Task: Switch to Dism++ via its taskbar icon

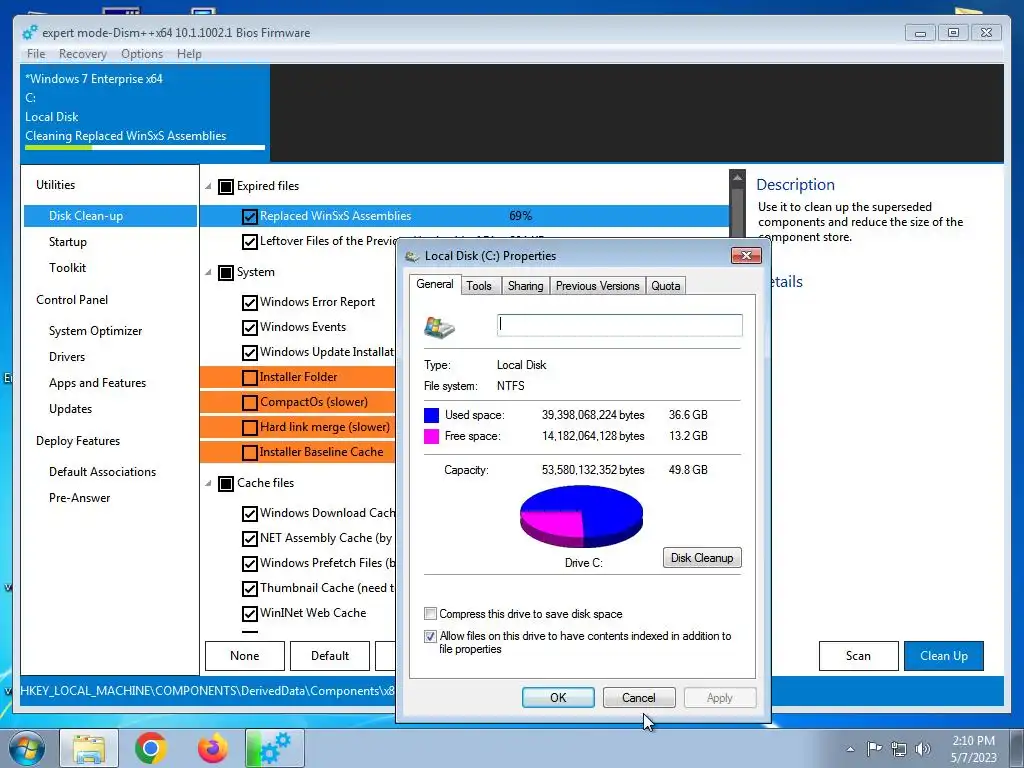Action: (276, 748)
